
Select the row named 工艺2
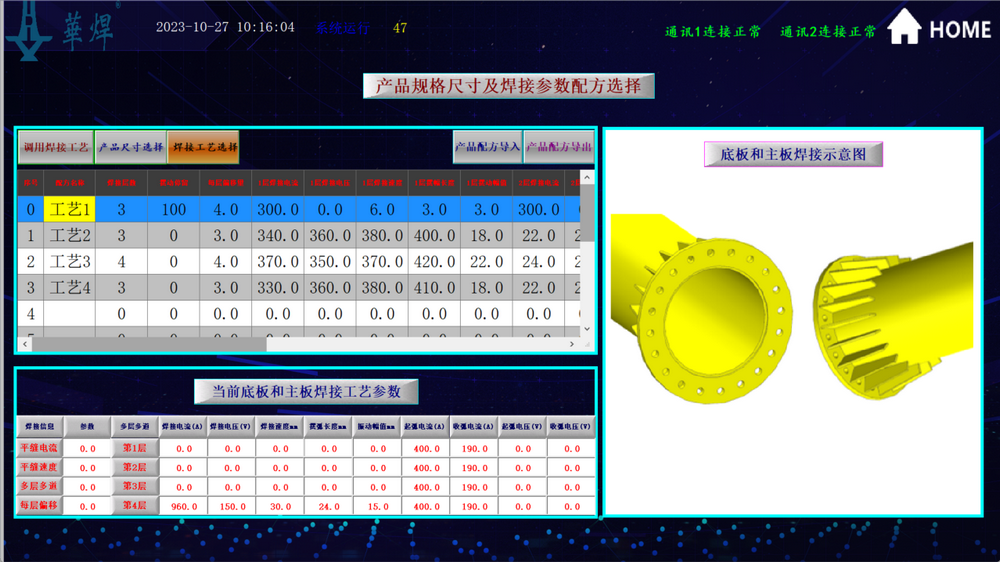pyautogui.click(x=71, y=236)
